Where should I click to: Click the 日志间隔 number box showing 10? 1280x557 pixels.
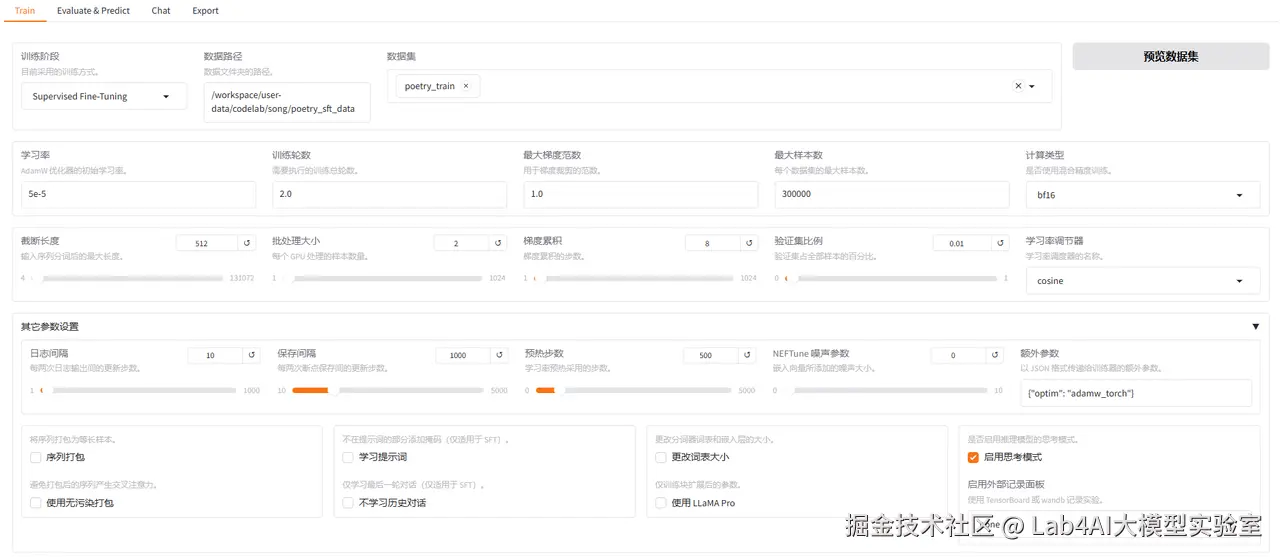215,355
